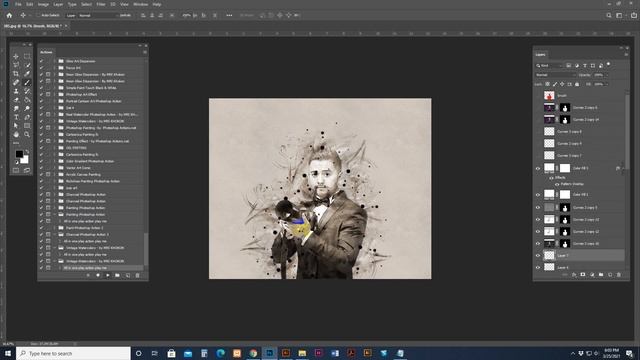Screen dimensions: 640x360
Task: Select the Zoom tool in toolbox
Action: pos(27,134)
